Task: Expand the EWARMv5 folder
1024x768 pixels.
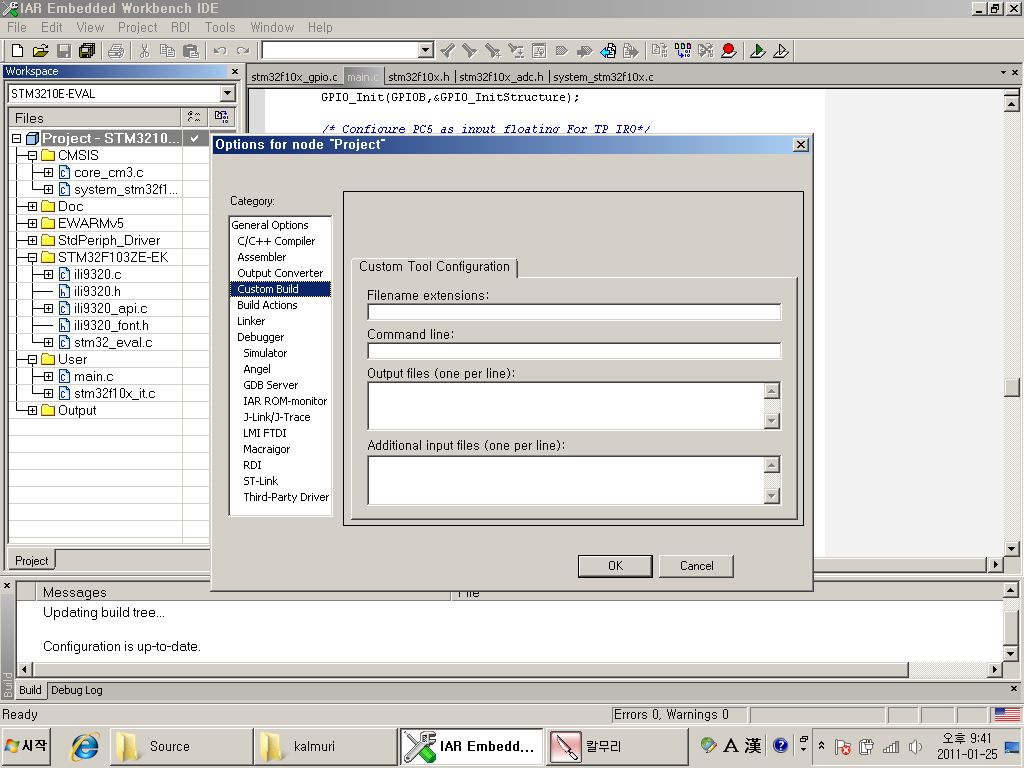Action: click(32, 223)
